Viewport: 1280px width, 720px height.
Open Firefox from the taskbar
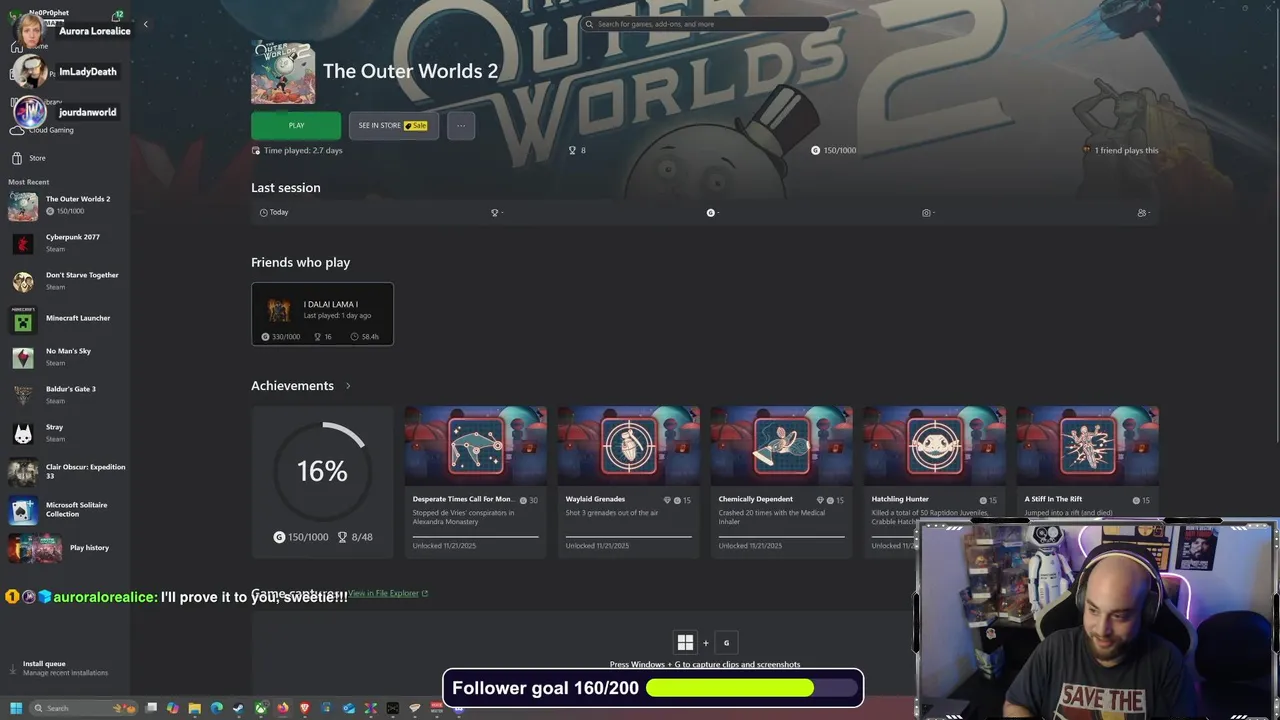(283, 708)
